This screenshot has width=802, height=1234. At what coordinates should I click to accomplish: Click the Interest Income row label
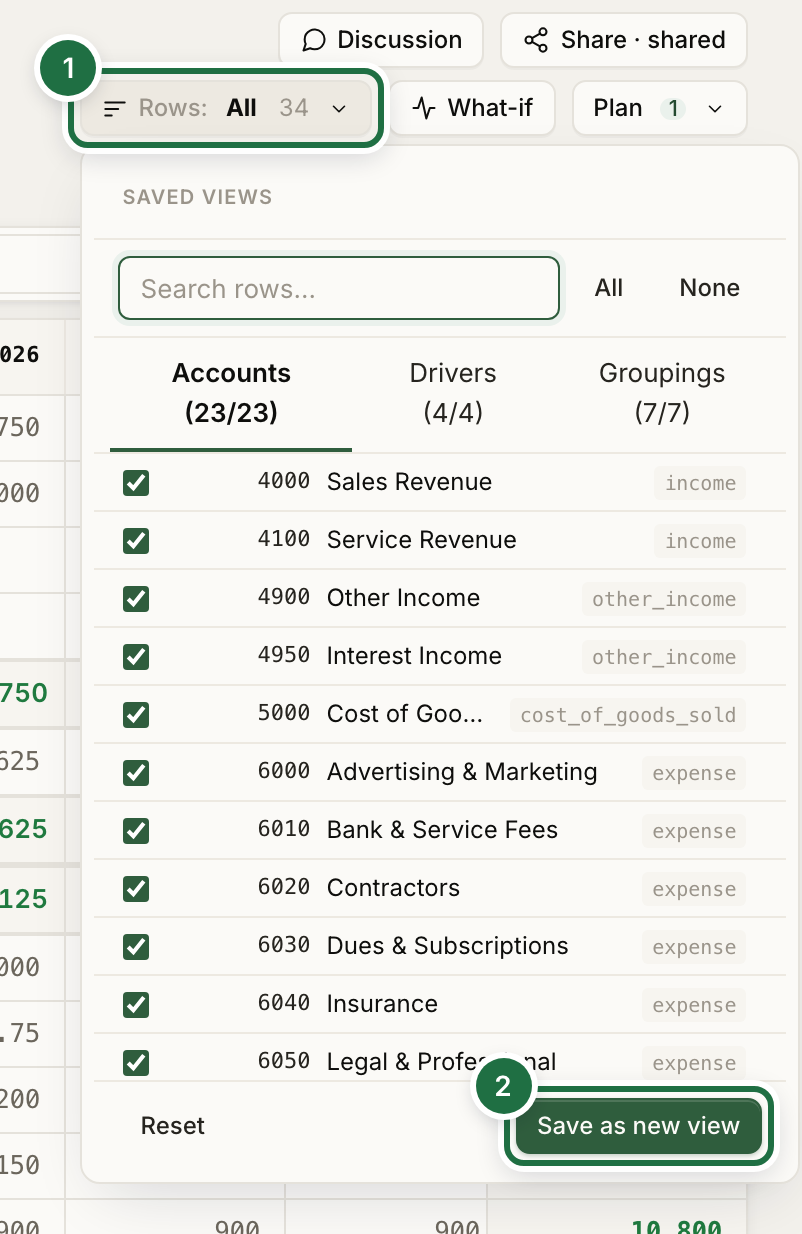tap(415, 656)
